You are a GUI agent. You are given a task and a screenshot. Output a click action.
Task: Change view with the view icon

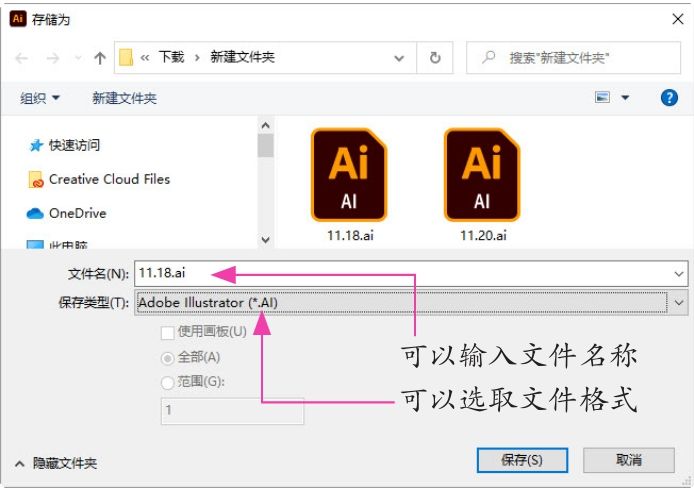602,97
